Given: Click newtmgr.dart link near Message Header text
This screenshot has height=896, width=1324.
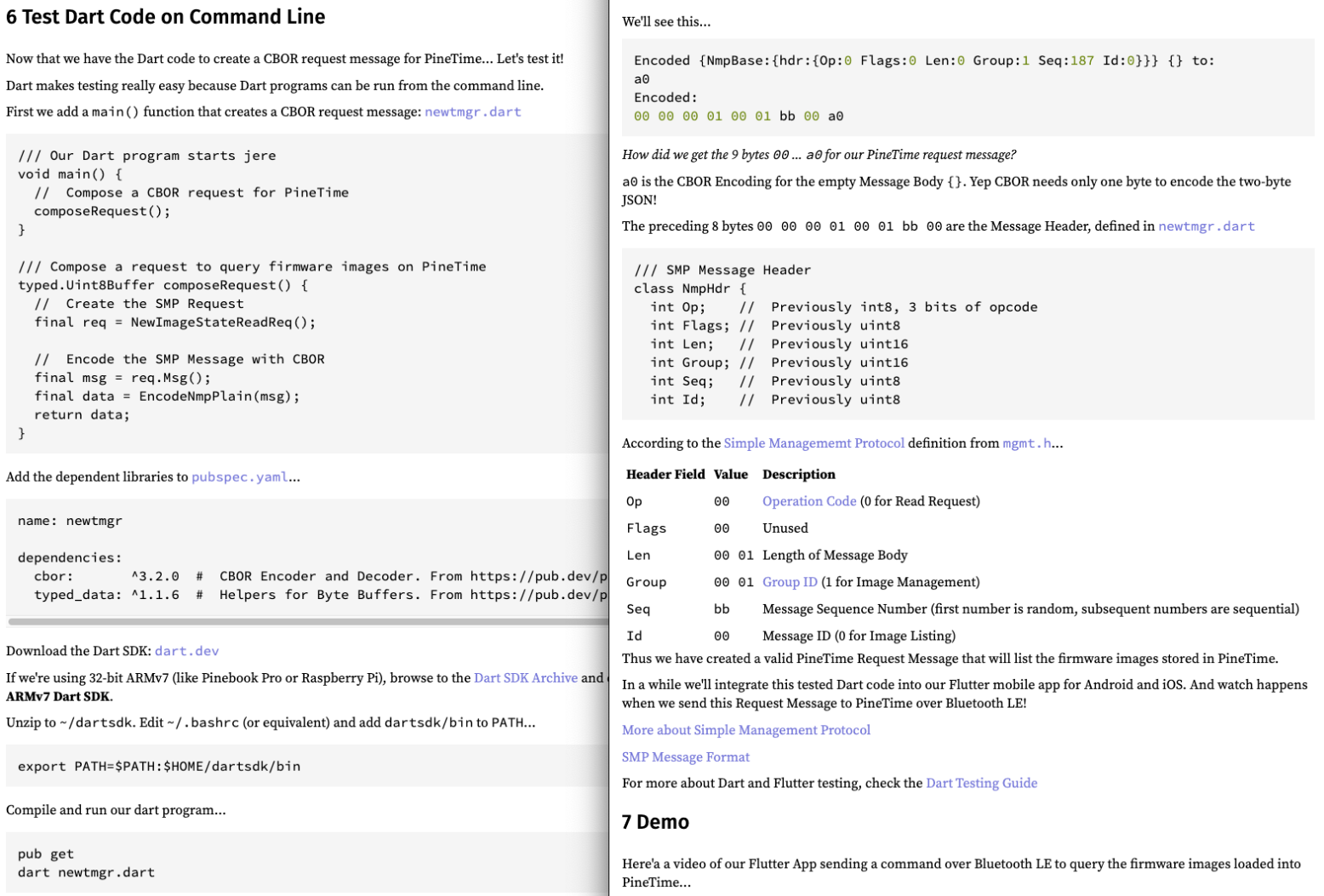Looking at the screenshot, I should pyautogui.click(x=1206, y=225).
